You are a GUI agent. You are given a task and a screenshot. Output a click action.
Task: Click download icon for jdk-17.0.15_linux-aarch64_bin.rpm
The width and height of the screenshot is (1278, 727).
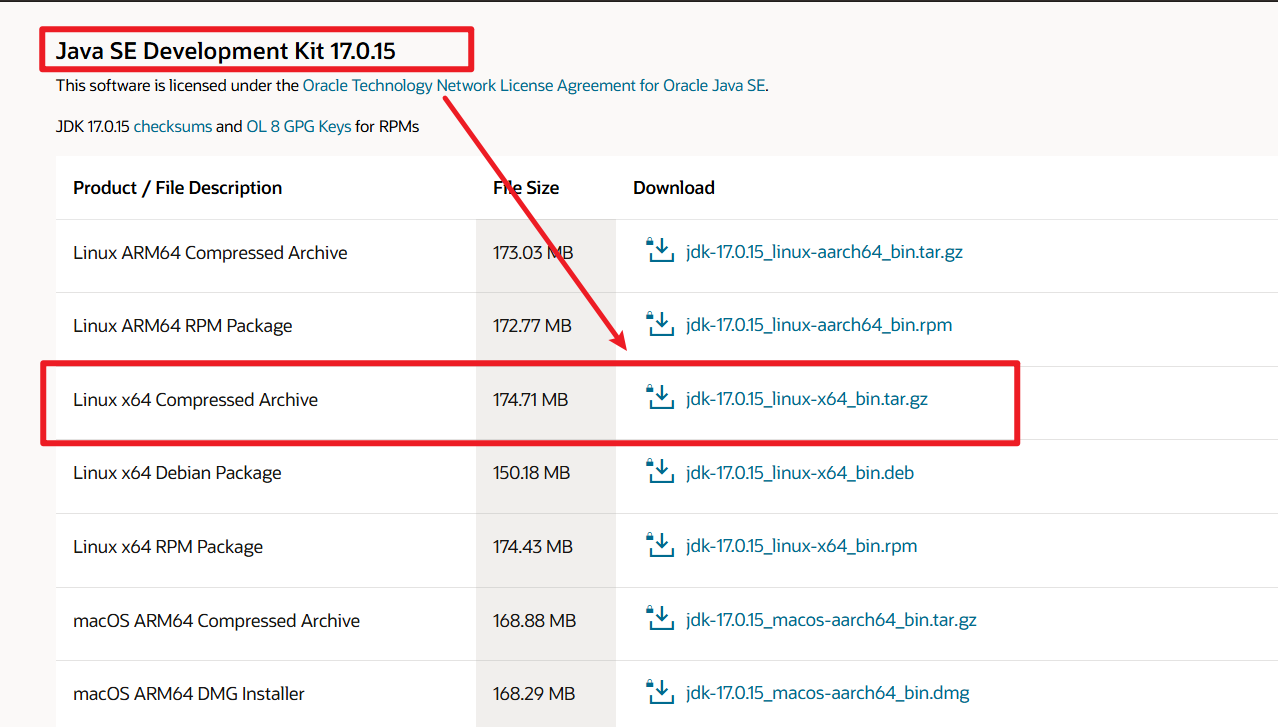[660, 324]
